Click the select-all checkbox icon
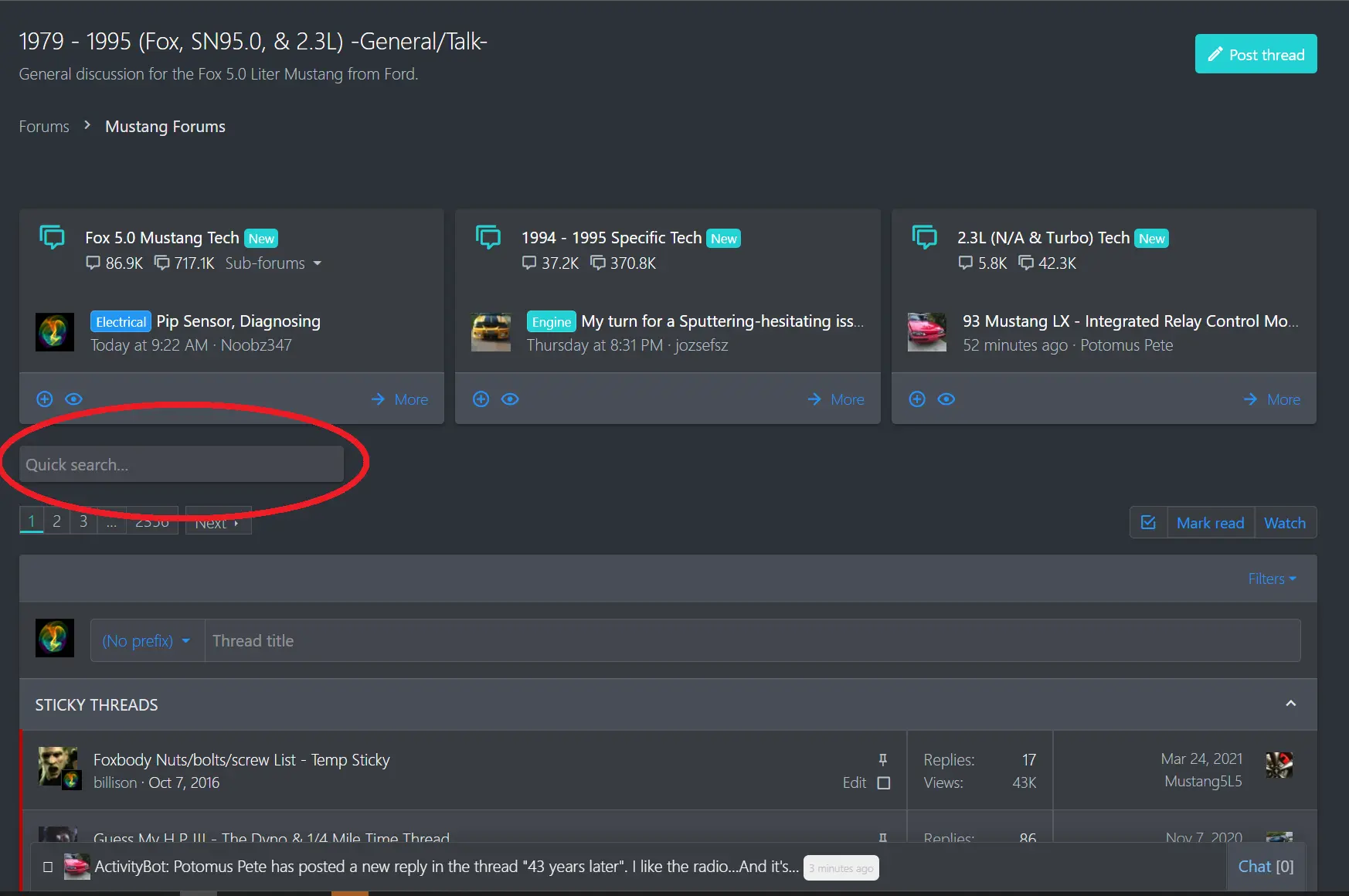The width and height of the screenshot is (1349, 896). coord(1148,523)
